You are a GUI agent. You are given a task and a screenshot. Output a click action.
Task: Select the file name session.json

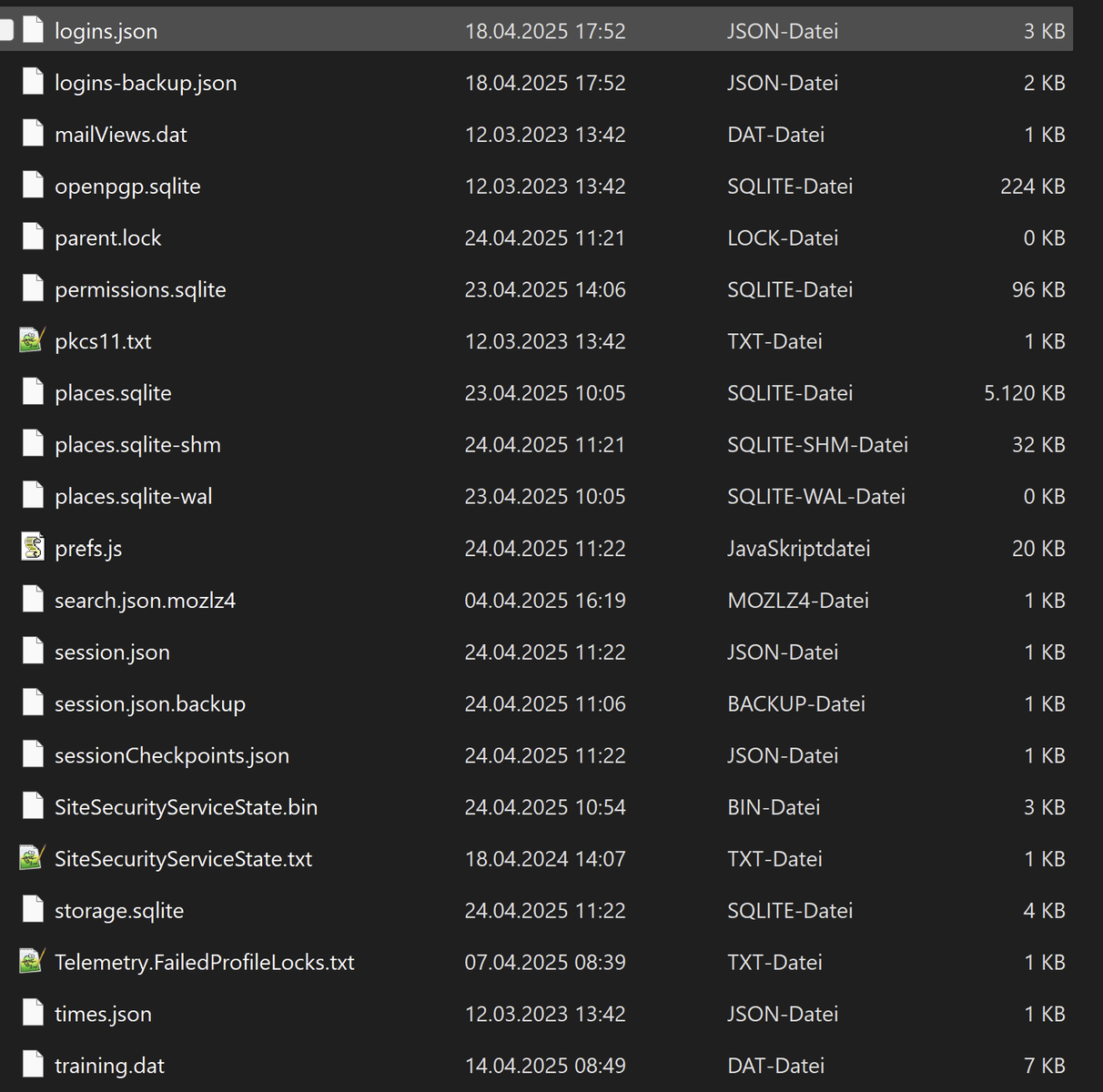[x=112, y=652]
